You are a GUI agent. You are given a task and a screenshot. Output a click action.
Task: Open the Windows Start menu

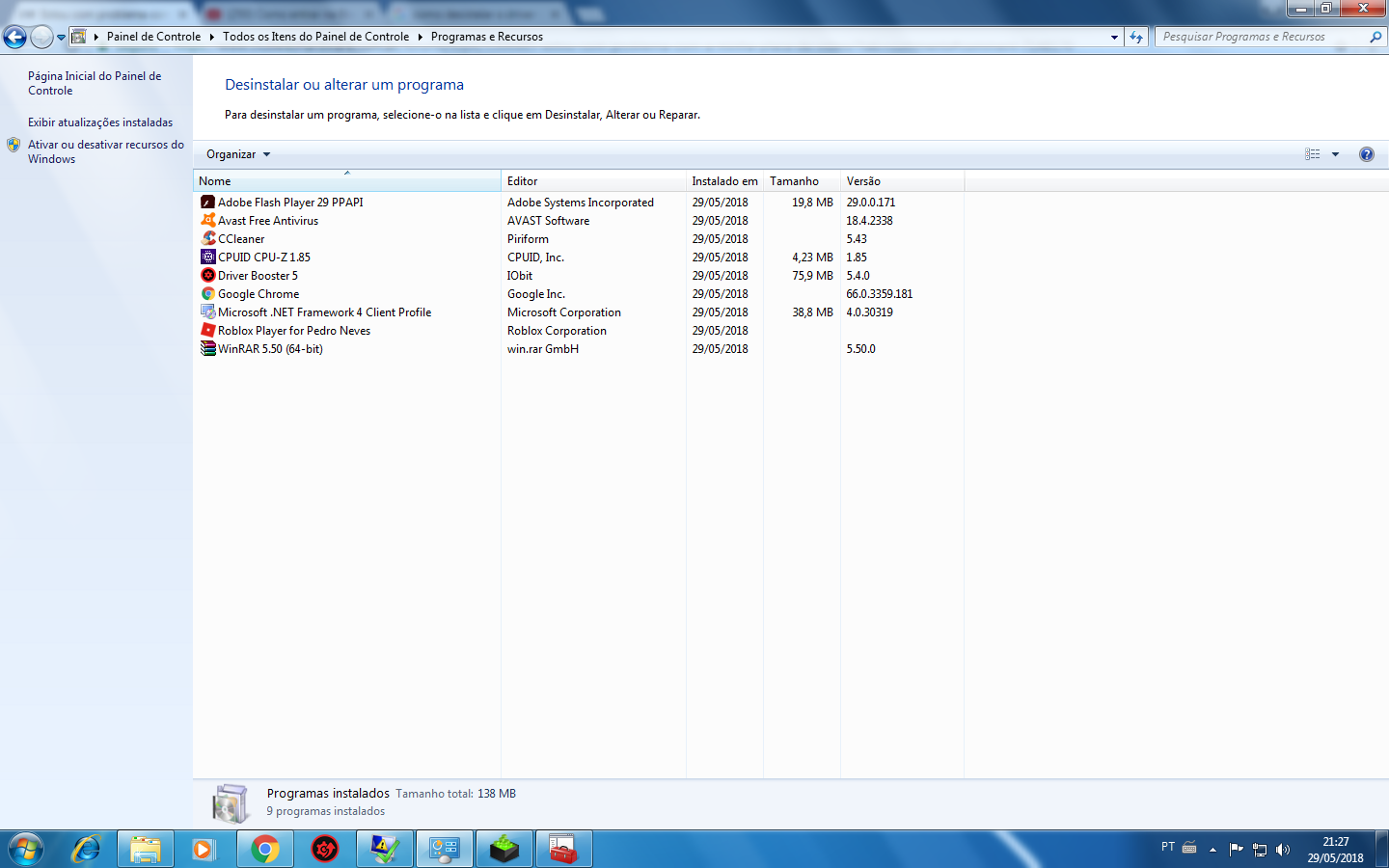pyautogui.click(x=26, y=849)
